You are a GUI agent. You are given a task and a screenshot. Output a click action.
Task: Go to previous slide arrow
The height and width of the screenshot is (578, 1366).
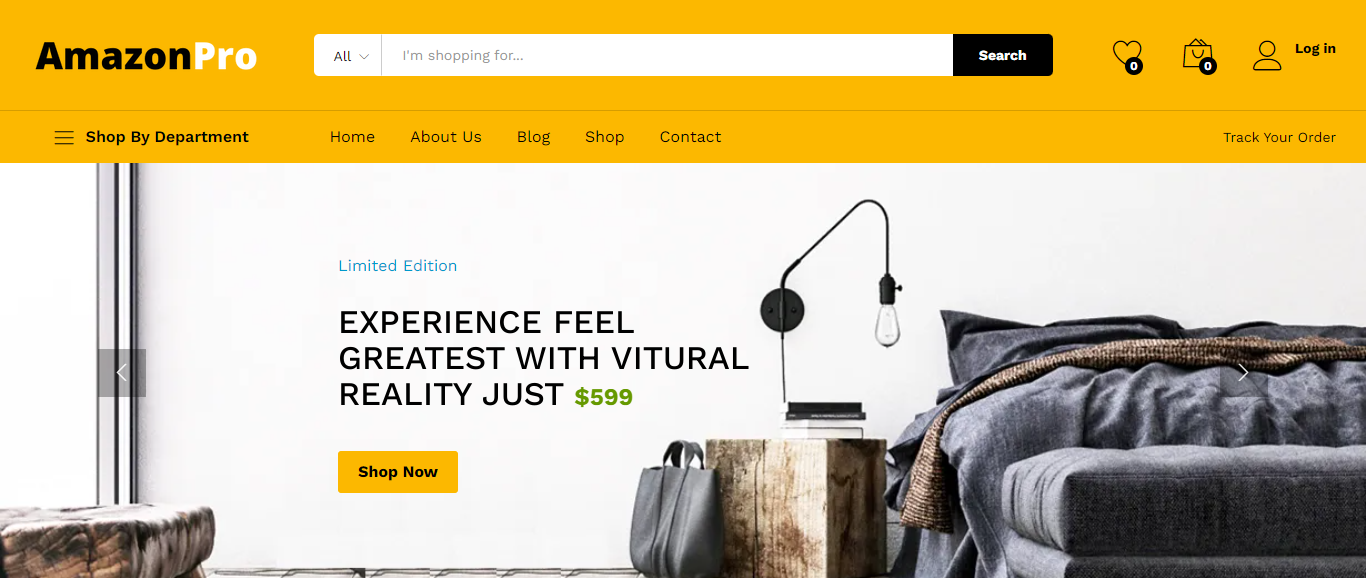[x=122, y=373]
